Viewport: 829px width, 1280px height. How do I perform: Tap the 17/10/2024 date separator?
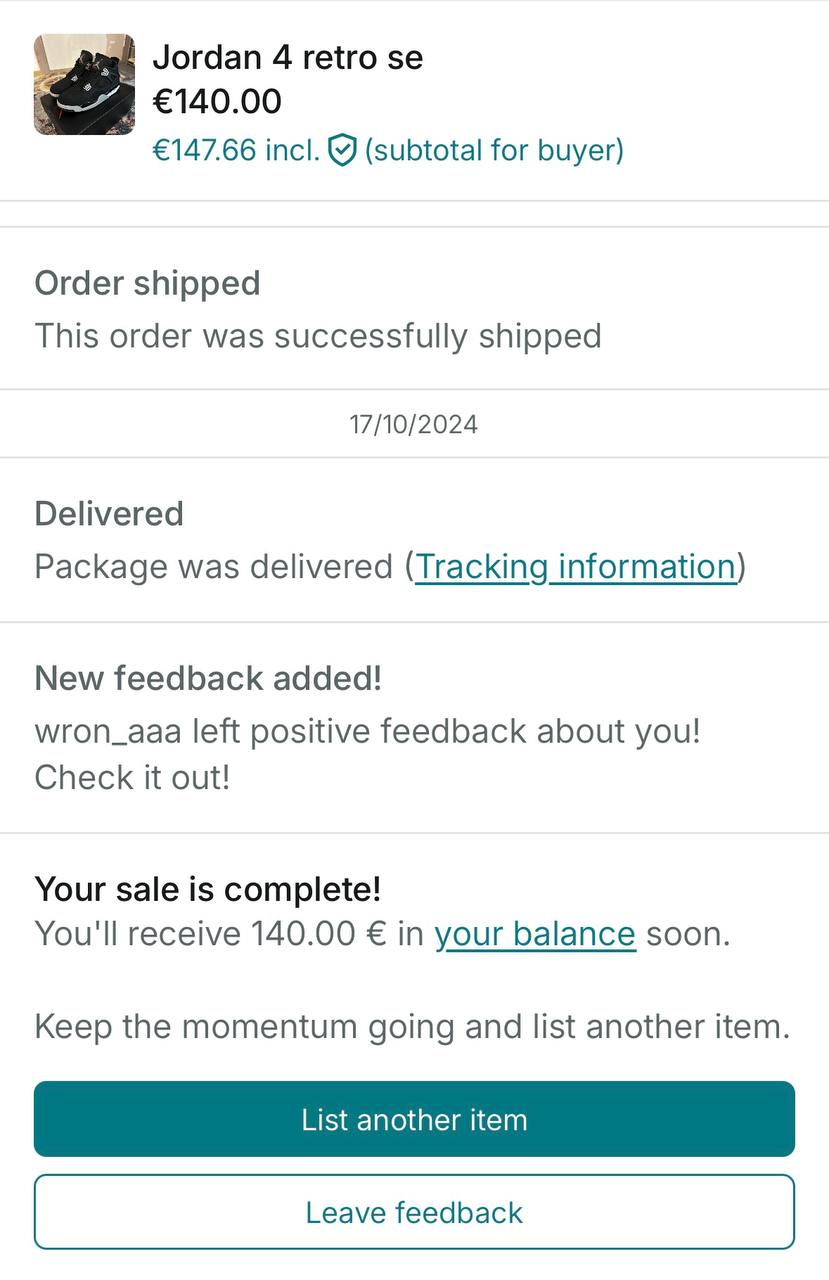point(414,424)
